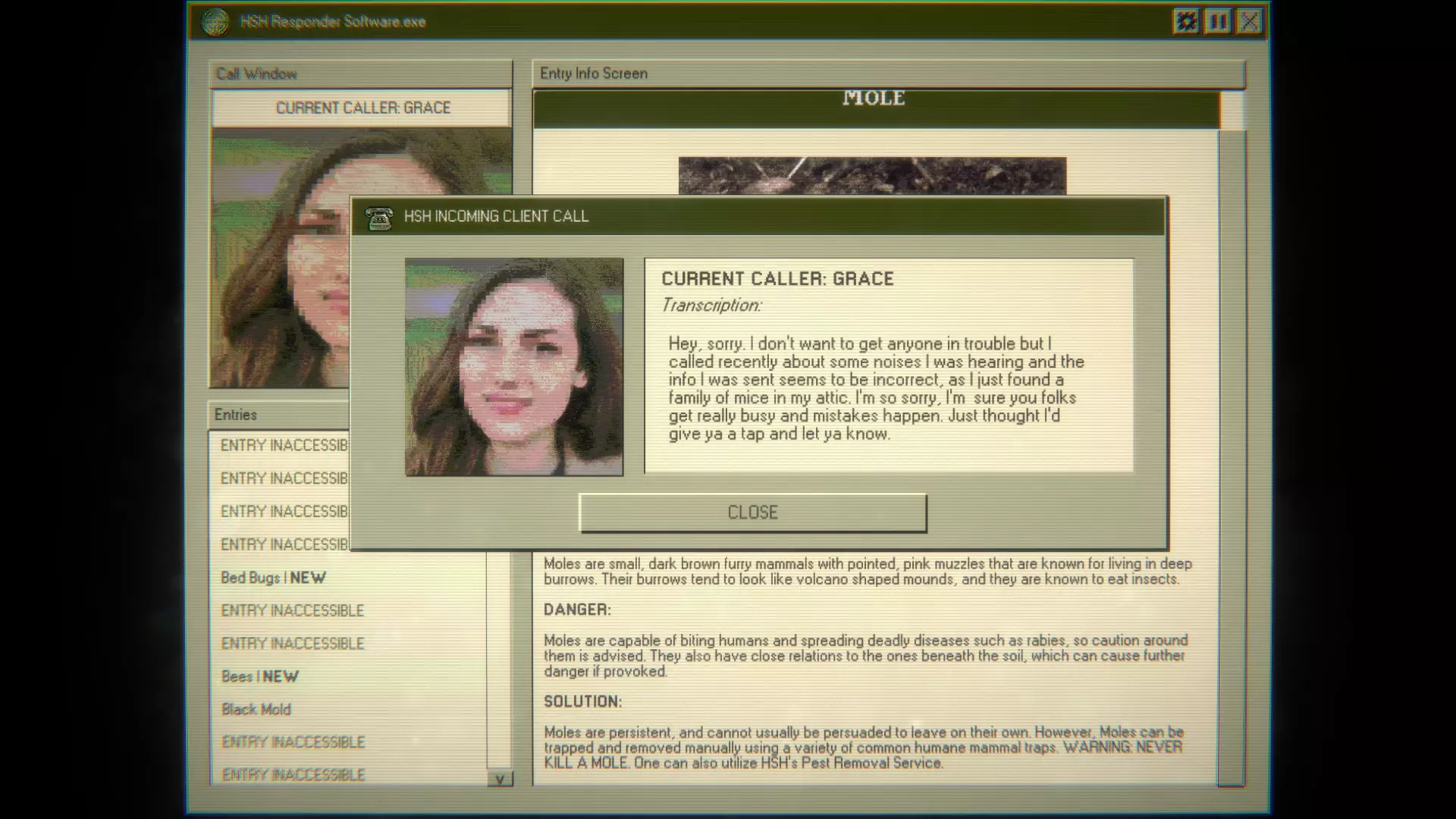1456x819 pixels.
Task: Click the telephone icon in call dialog
Action: pos(378,218)
